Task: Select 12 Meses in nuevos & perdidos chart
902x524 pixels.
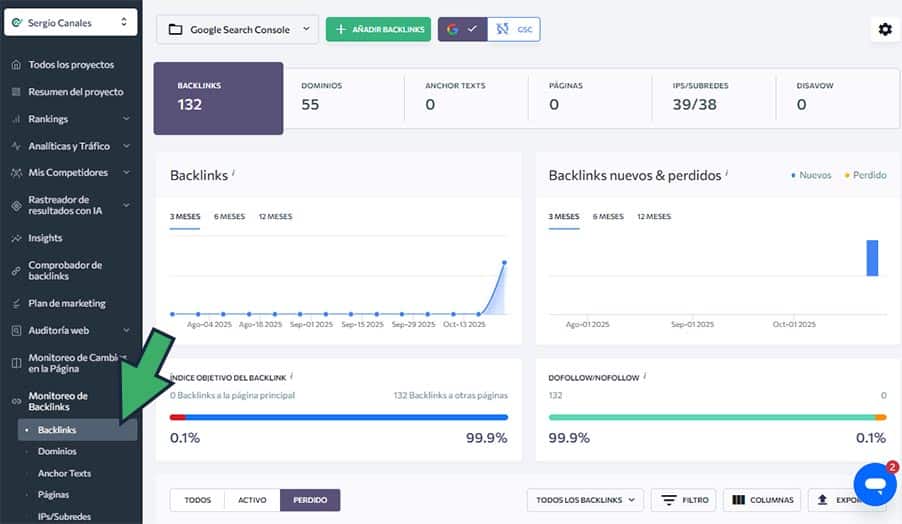Action: pos(652,216)
